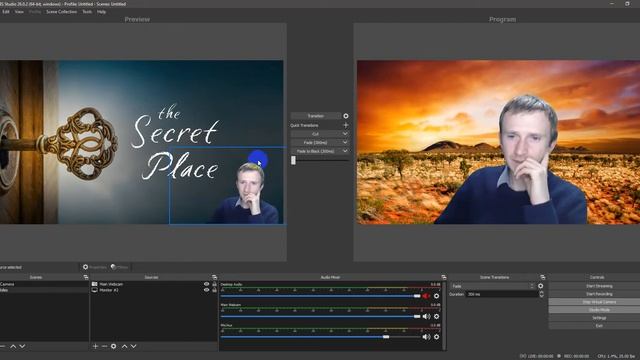Screen dimensions: 640x360
Task: Hide the Monitor #2 source
Action: tap(206, 290)
